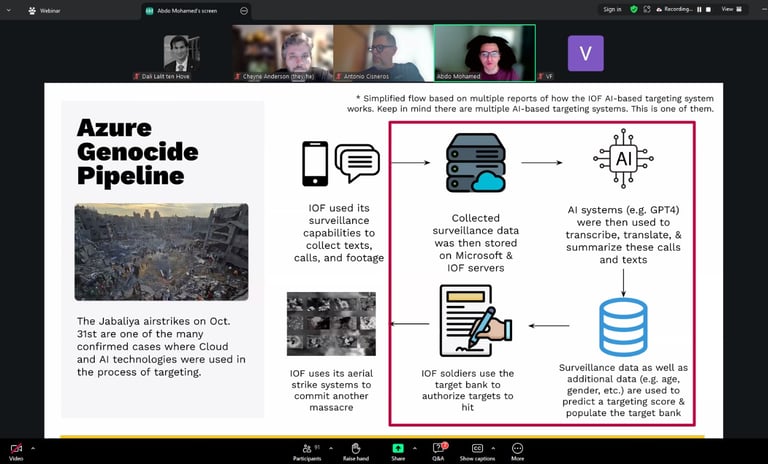
Task: Click the muted mic icon beside VF
Action: coord(541,76)
